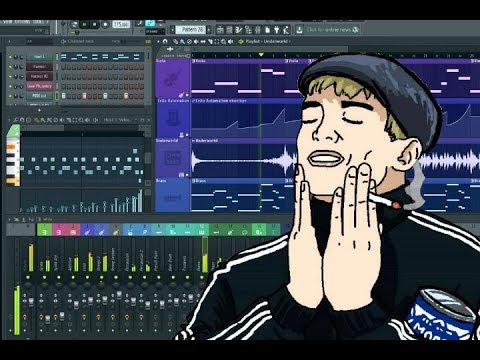The height and width of the screenshot is (360, 480).
Task: Open the Mixer Wide layout dropdown
Action: (x=48, y=219)
